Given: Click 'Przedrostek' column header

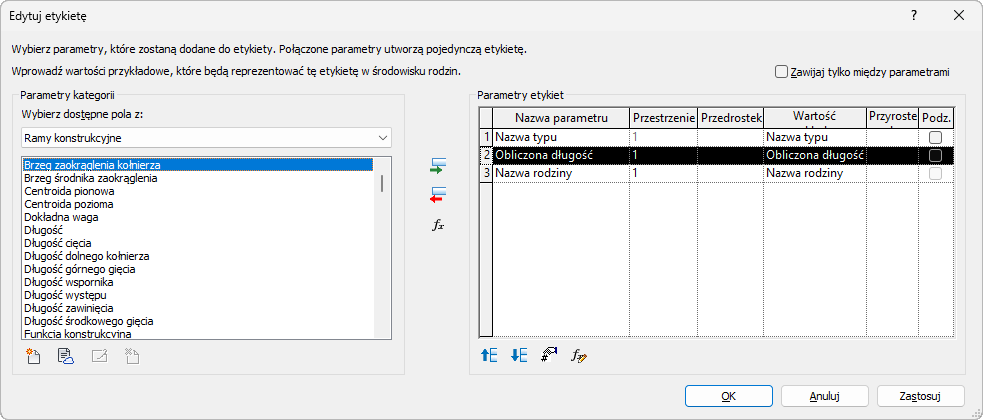Looking at the screenshot, I should [x=730, y=117].
